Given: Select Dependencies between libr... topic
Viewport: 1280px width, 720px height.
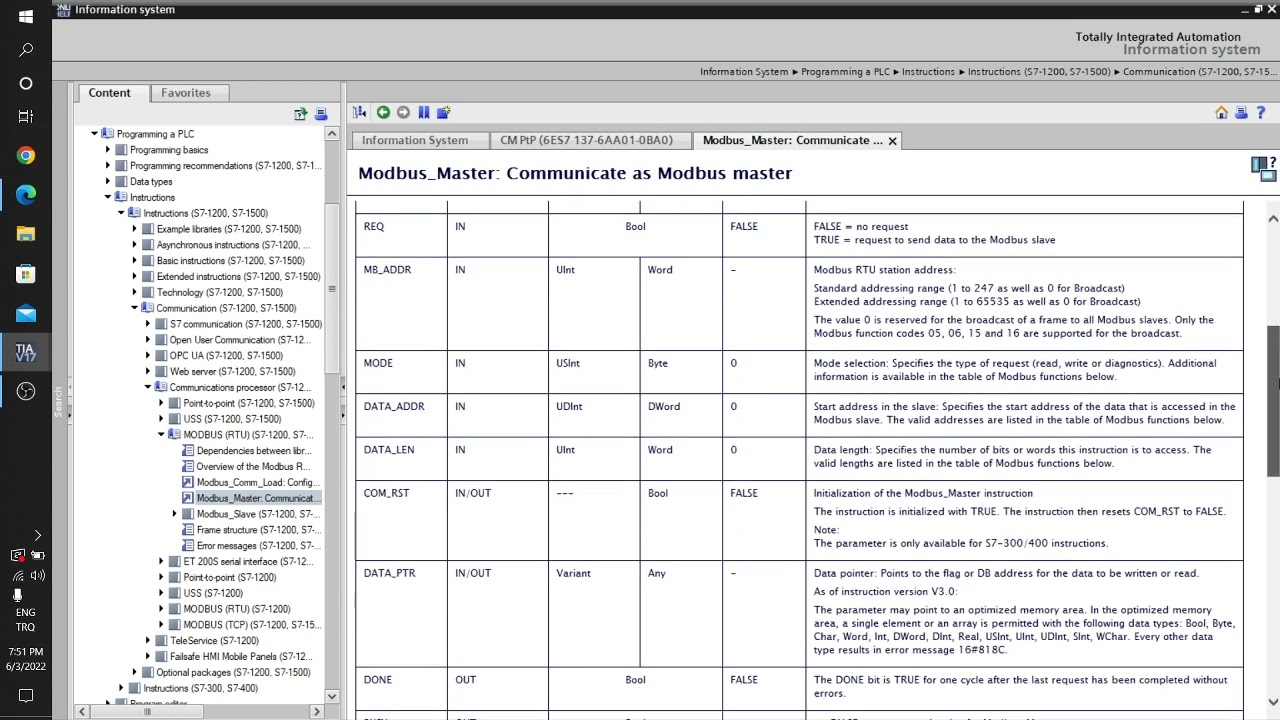Looking at the screenshot, I should pos(254,451).
